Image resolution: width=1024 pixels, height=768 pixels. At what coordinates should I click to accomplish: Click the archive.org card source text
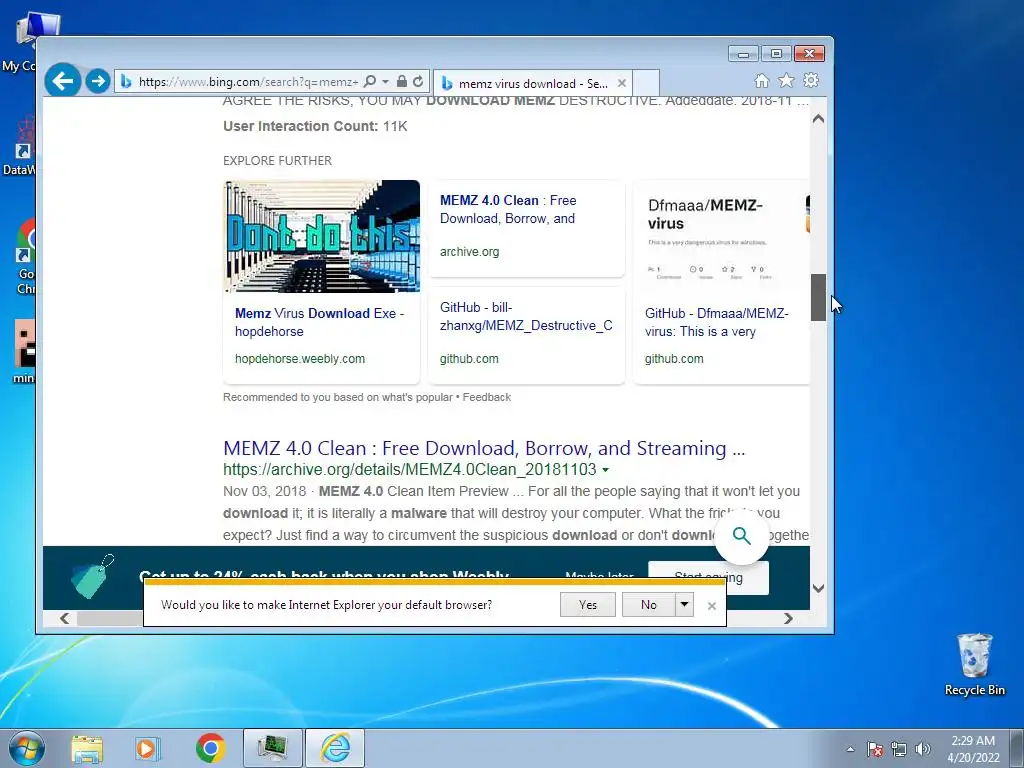click(470, 251)
